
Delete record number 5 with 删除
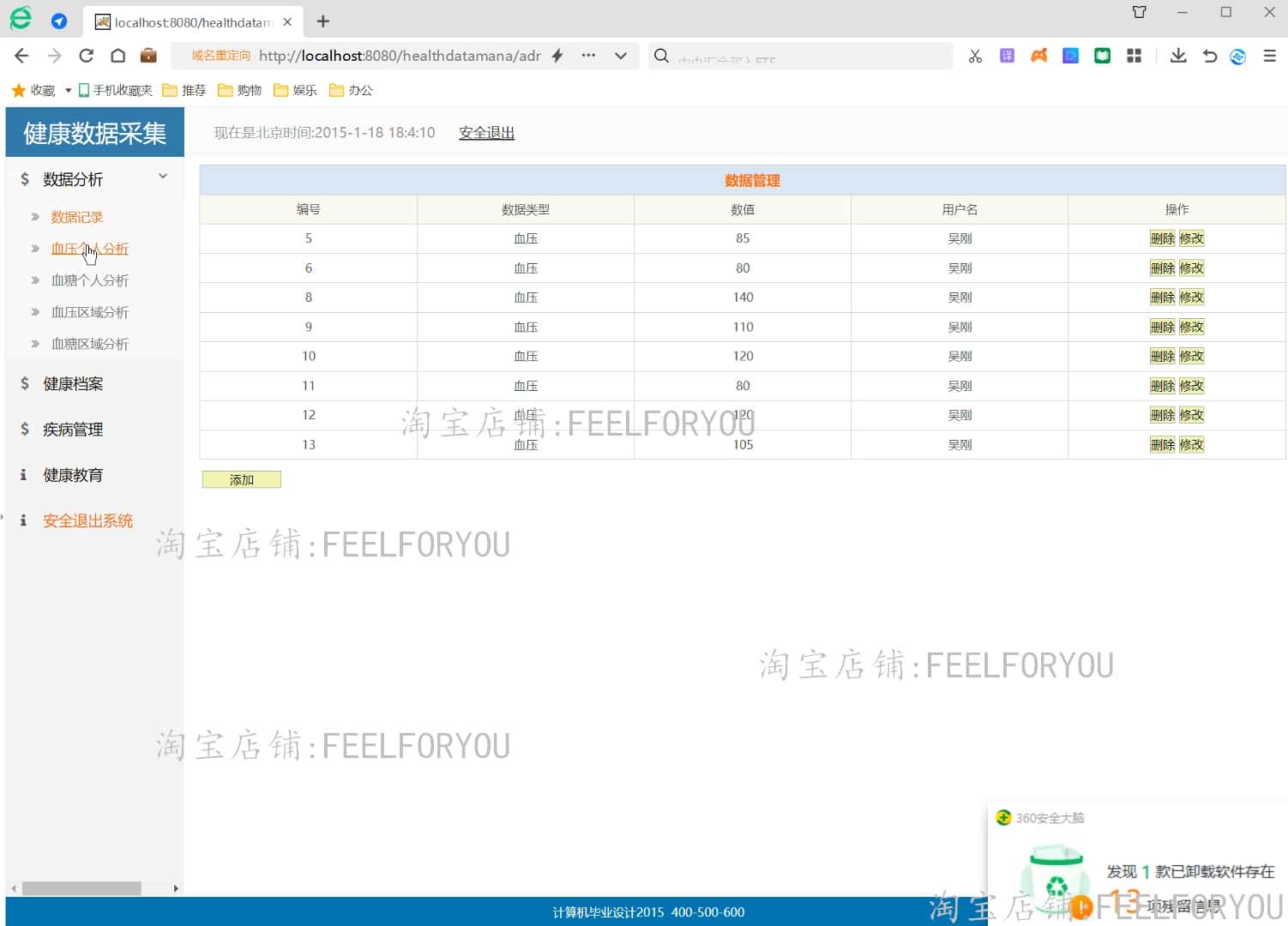point(1163,238)
